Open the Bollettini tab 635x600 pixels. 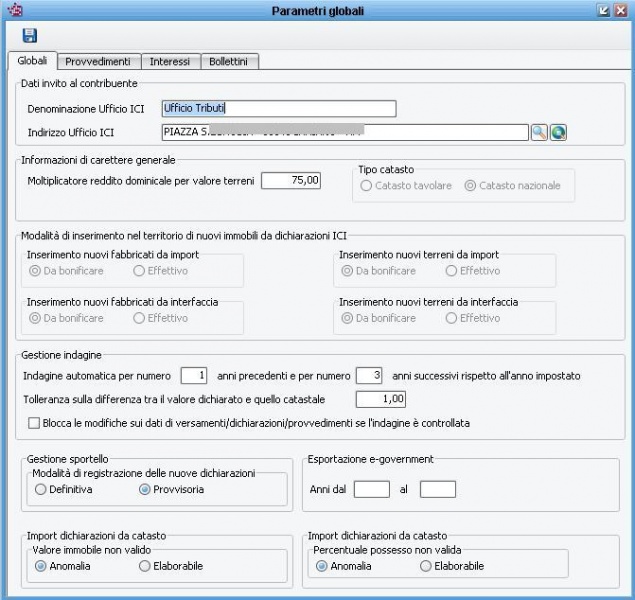[x=228, y=62]
